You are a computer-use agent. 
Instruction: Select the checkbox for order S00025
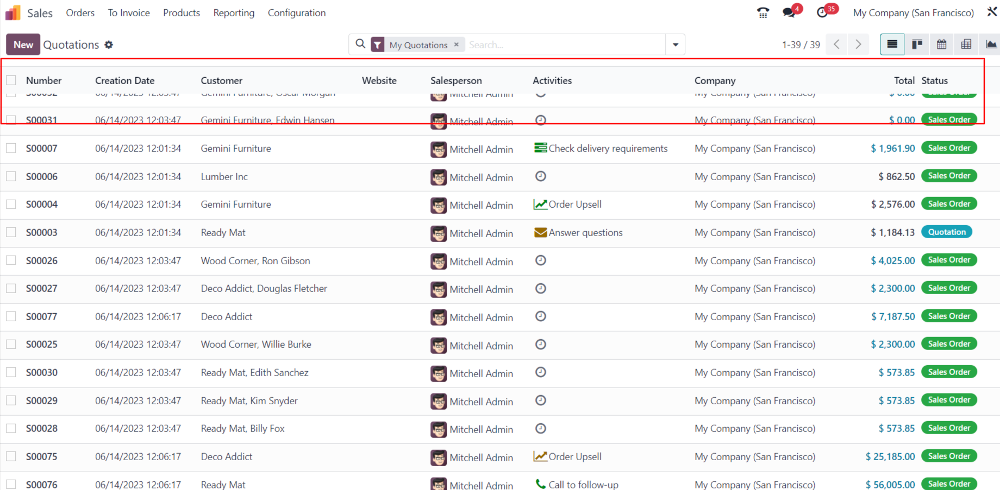coord(11,345)
